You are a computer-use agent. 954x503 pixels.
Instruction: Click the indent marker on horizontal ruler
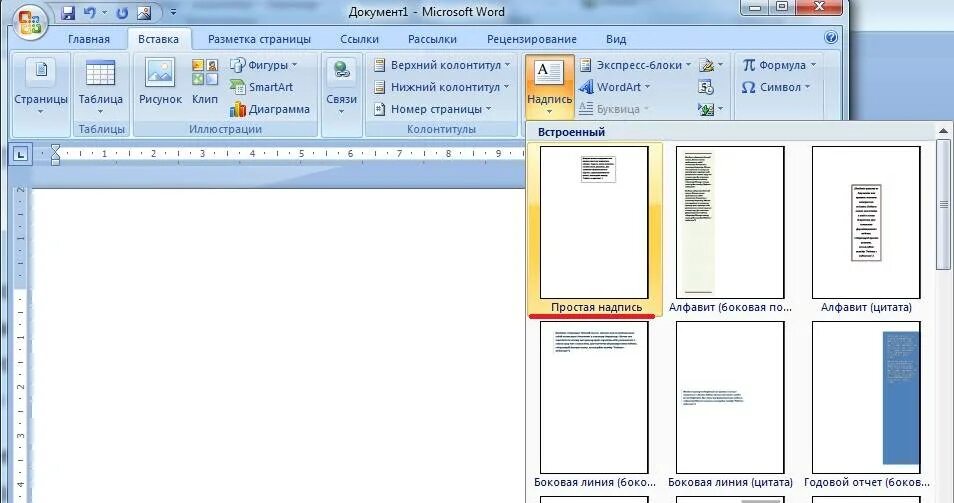click(x=55, y=154)
